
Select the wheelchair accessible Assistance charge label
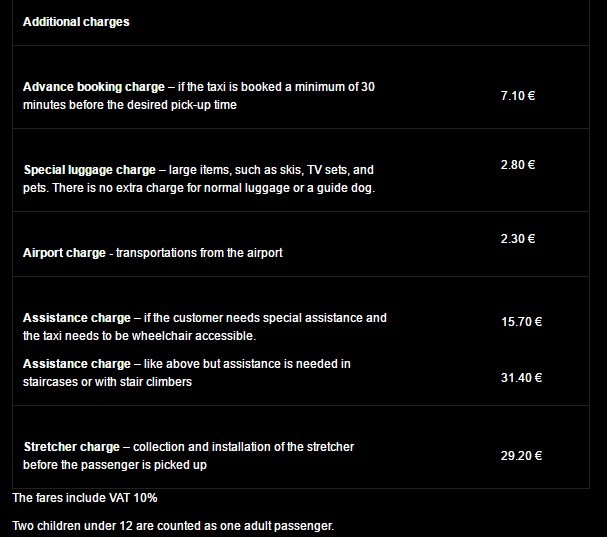77,318
